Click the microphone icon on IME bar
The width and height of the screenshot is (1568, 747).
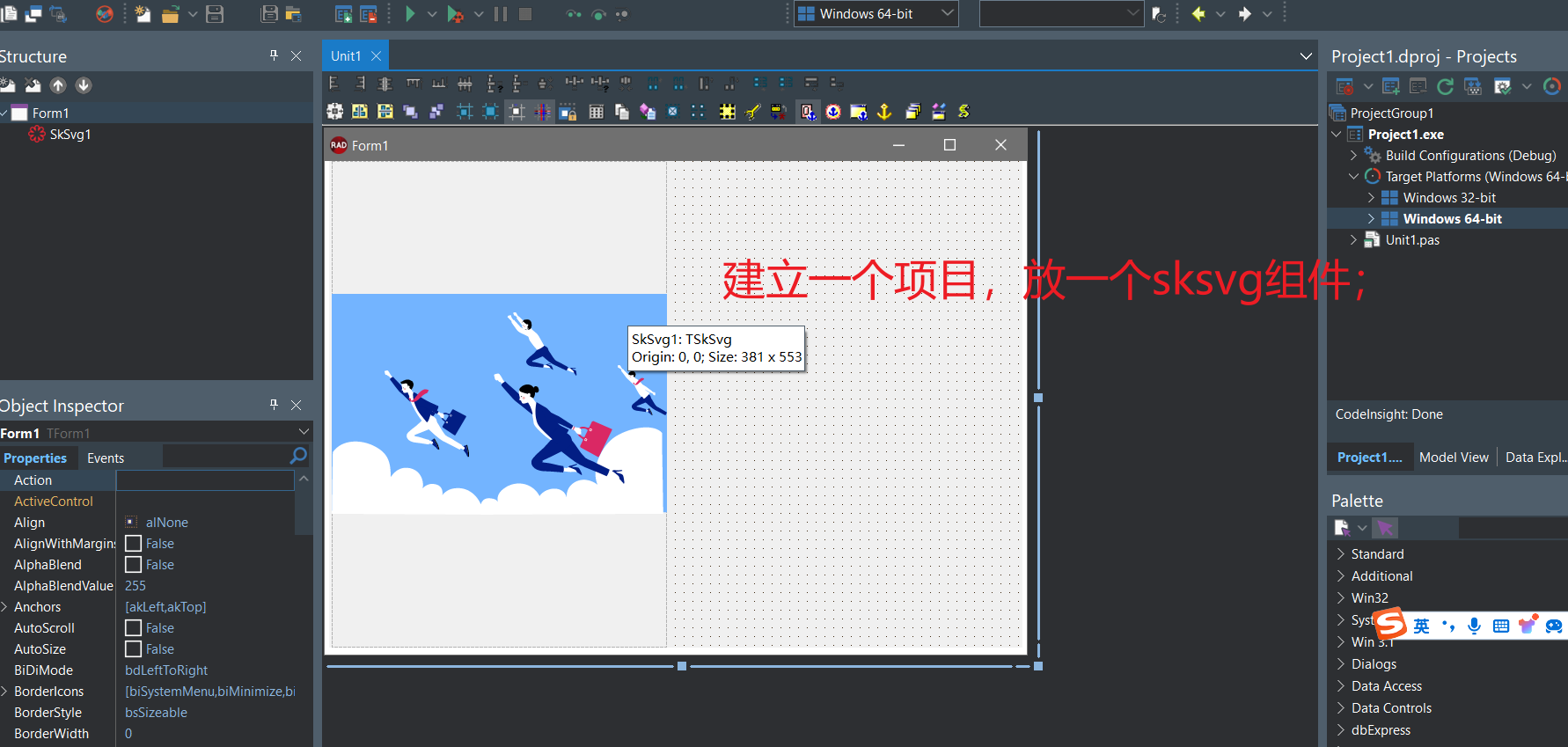pos(1475,626)
